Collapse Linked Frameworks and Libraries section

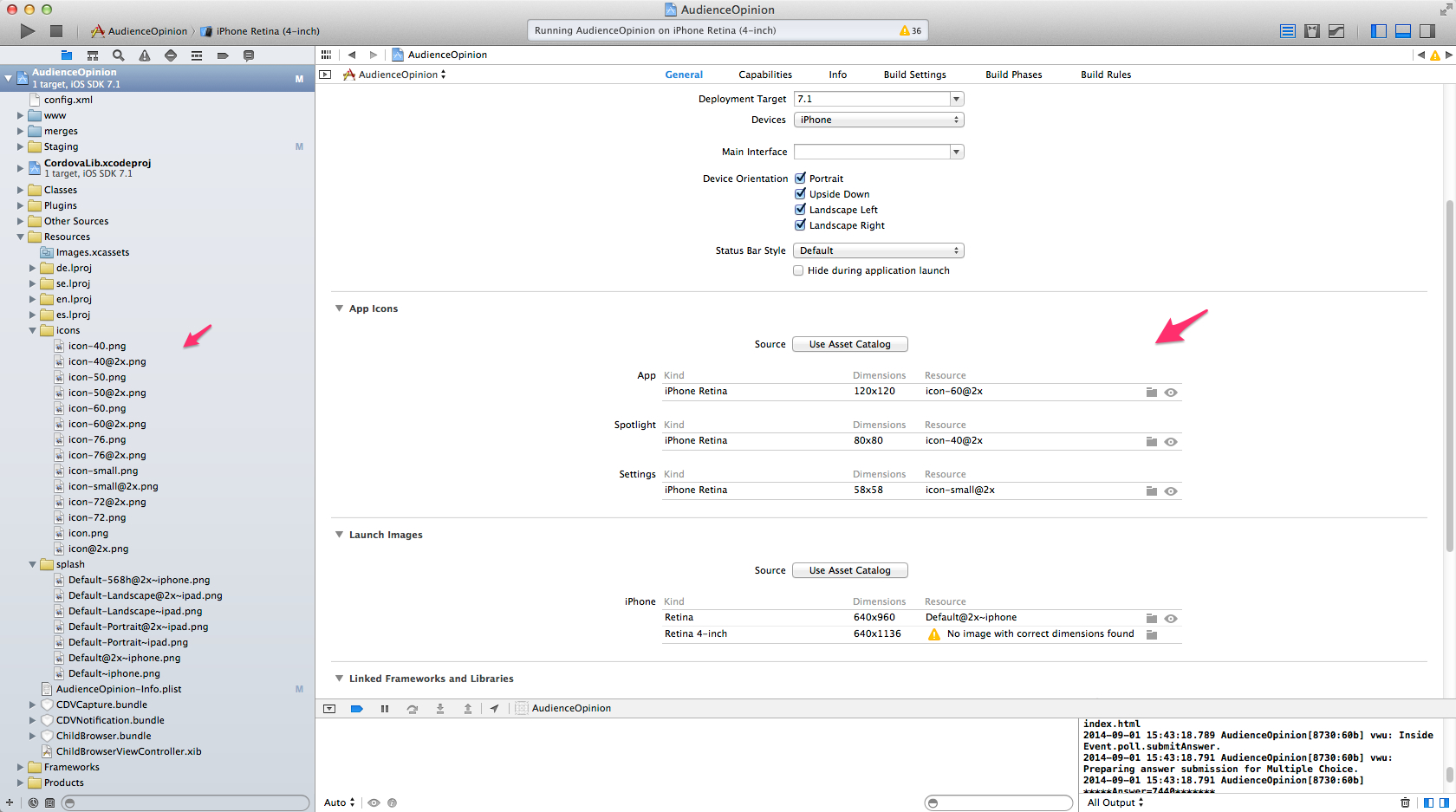click(x=339, y=679)
